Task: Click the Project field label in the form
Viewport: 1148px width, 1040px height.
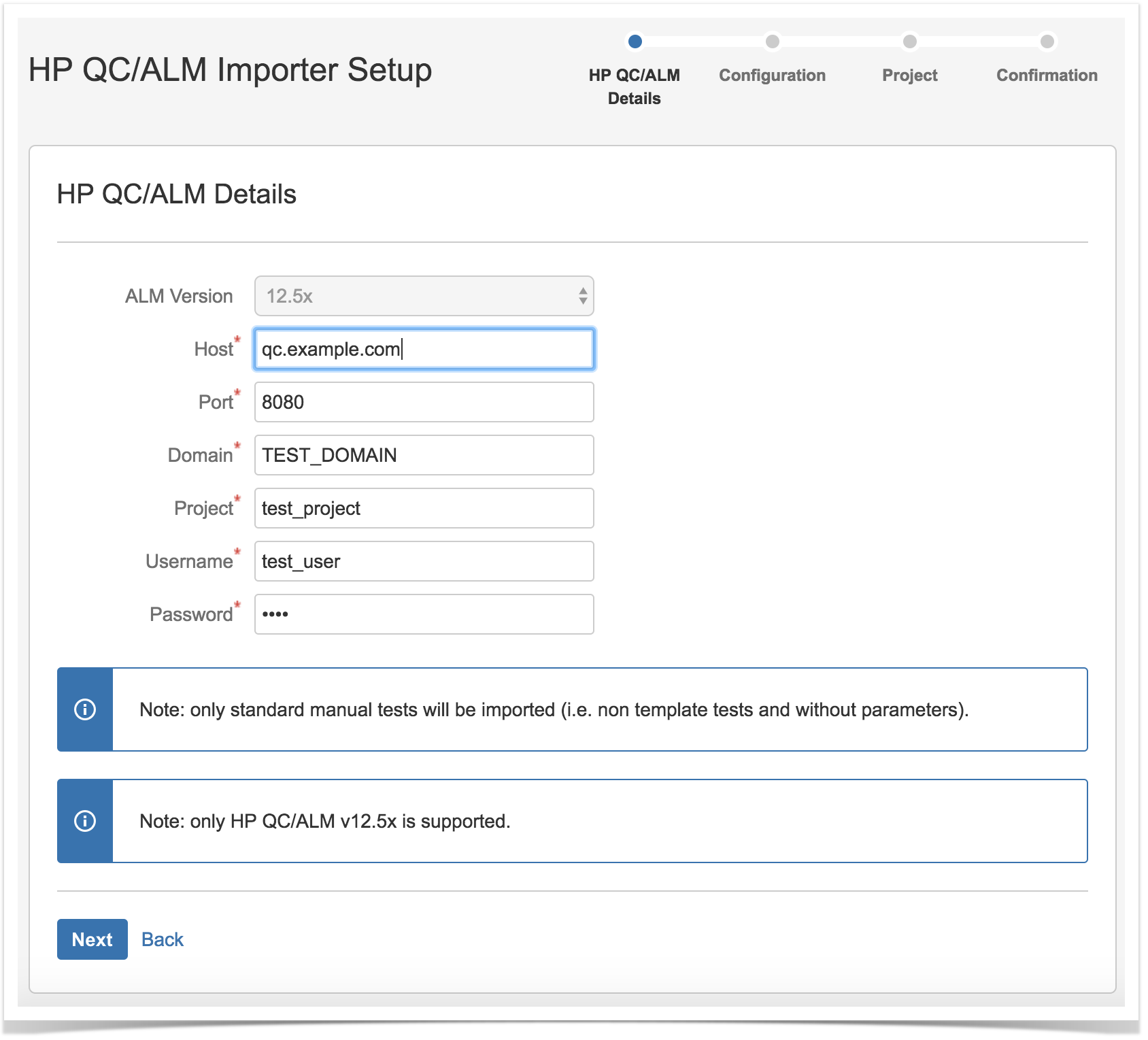Action: 203,508
